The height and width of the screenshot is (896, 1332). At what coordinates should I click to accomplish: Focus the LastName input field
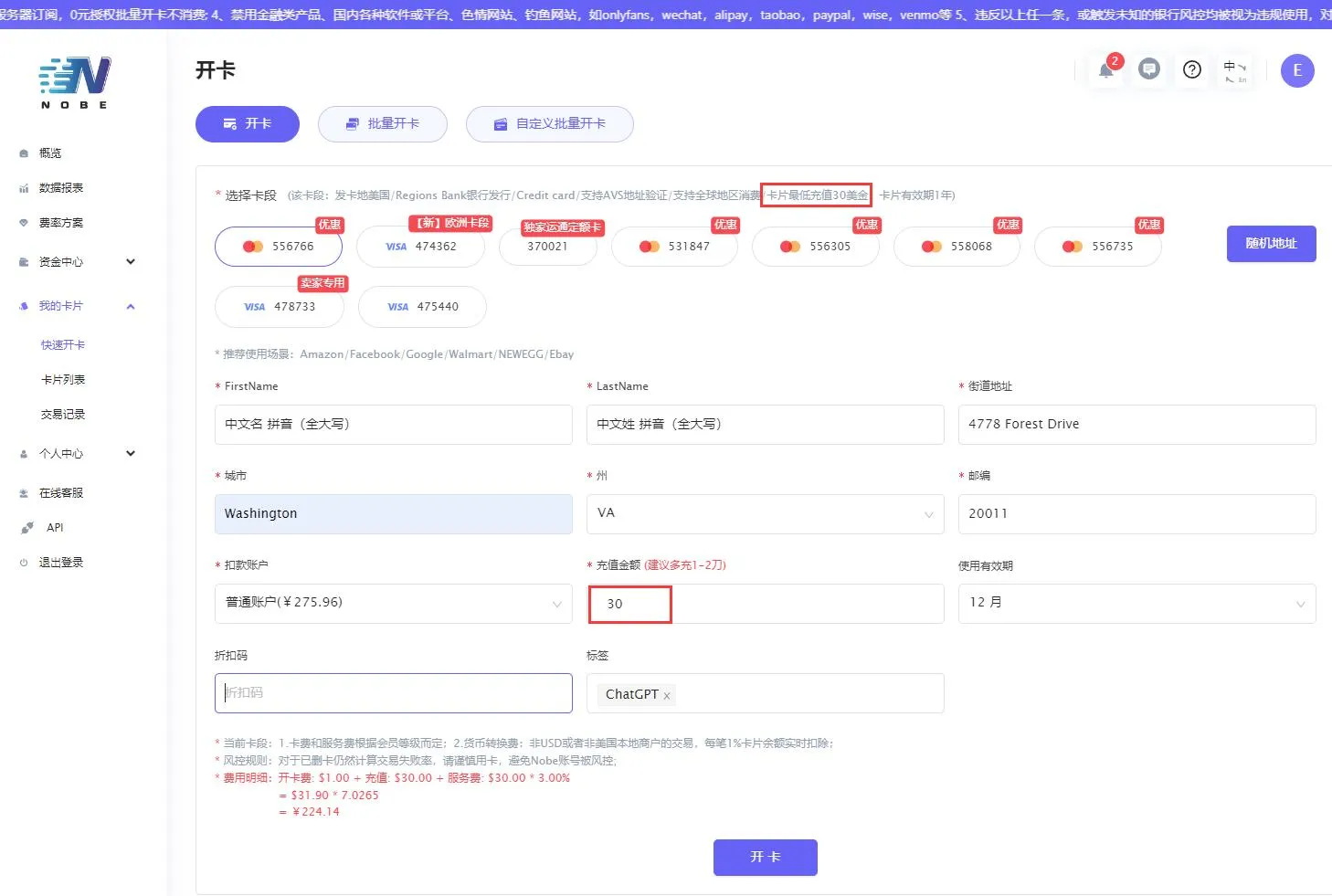[x=766, y=425]
